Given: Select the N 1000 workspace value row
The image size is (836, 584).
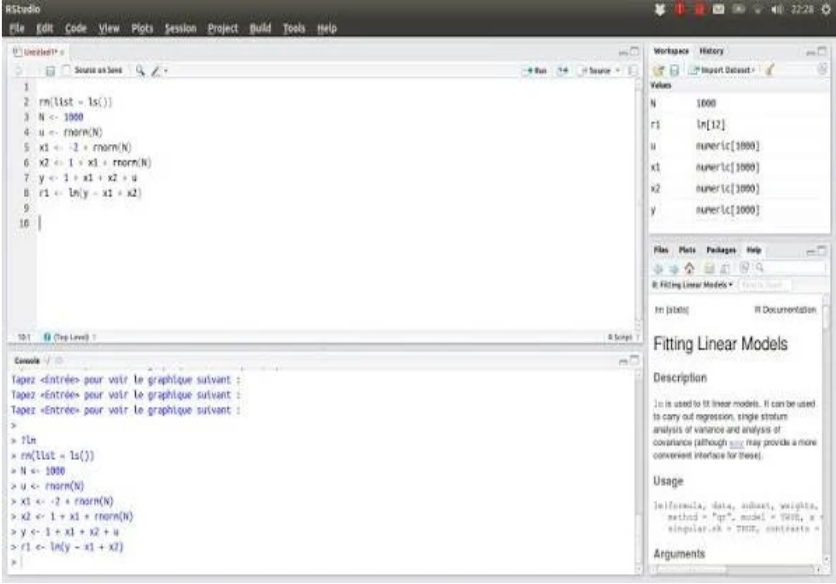Looking at the screenshot, I should (739, 103).
